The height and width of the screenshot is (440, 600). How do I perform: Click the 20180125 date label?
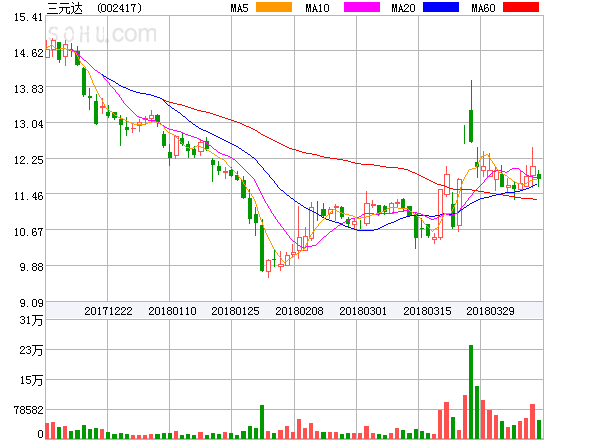point(235,311)
